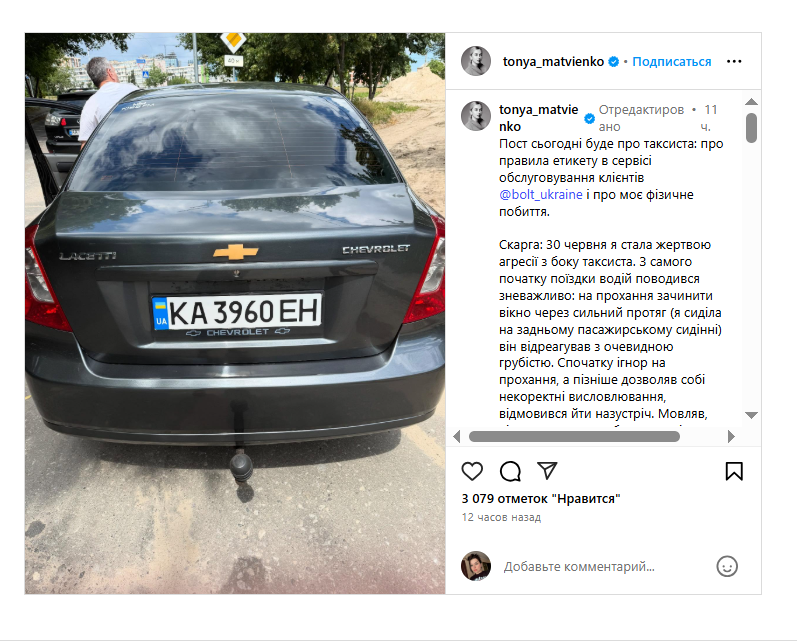Screen dimensions: 797x642
Task: Open more options three-dot menu
Action: [x=734, y=62]
